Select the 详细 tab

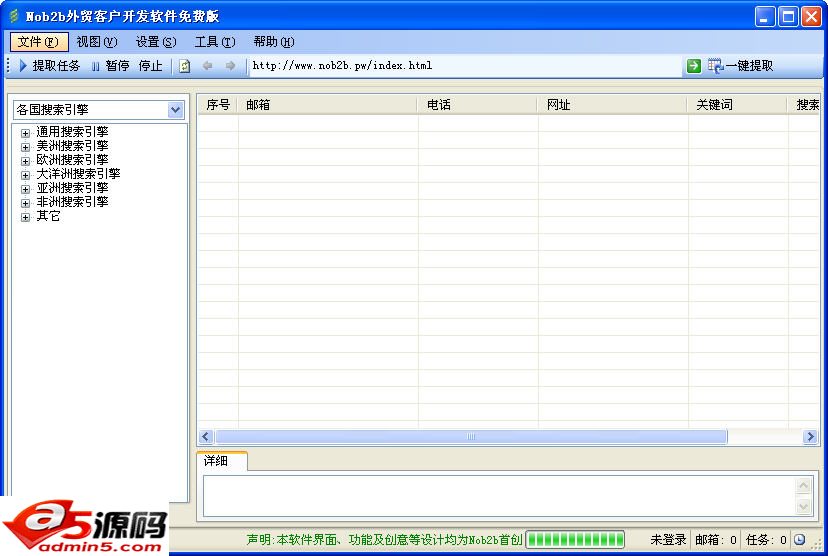tap(222, 461)
